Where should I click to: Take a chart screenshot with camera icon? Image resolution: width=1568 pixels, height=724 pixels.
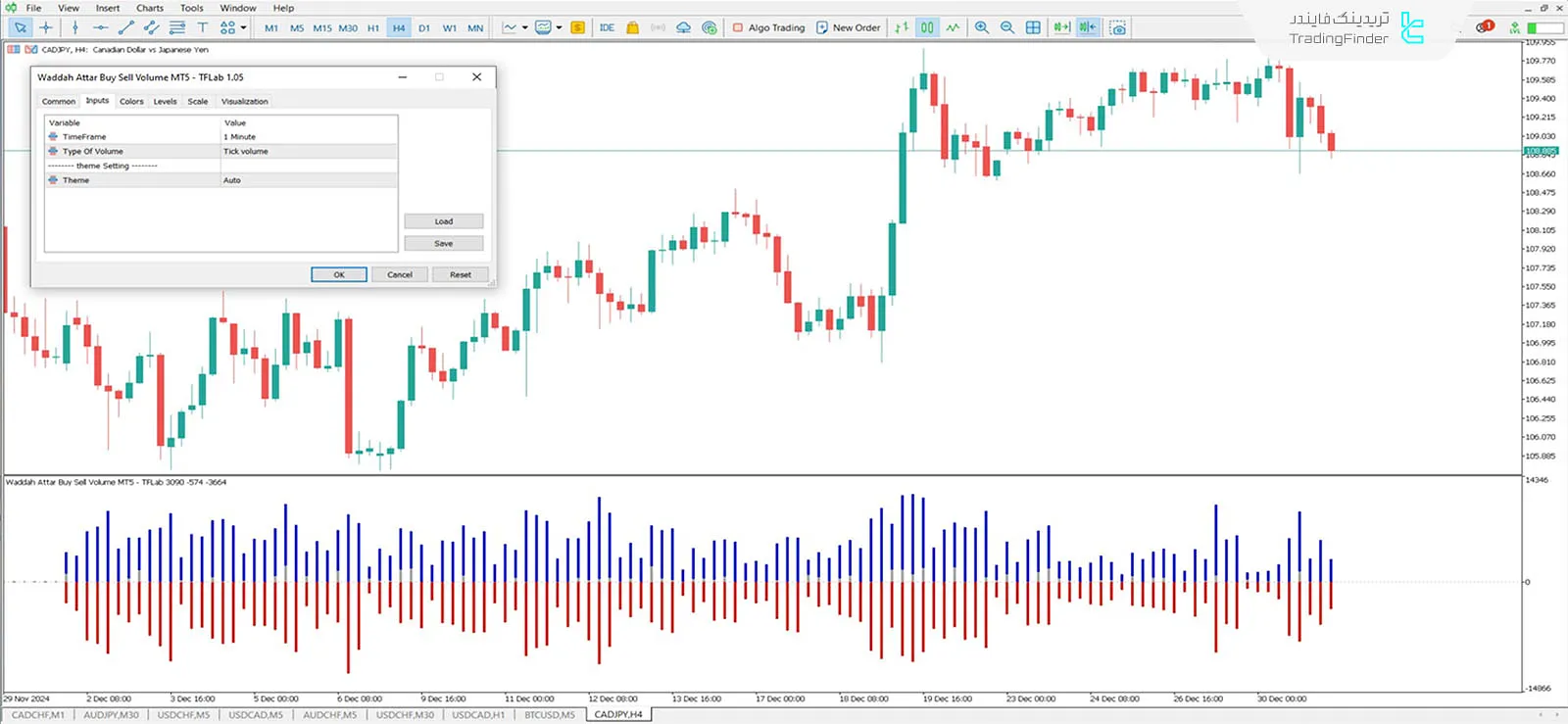(1117, 27)
